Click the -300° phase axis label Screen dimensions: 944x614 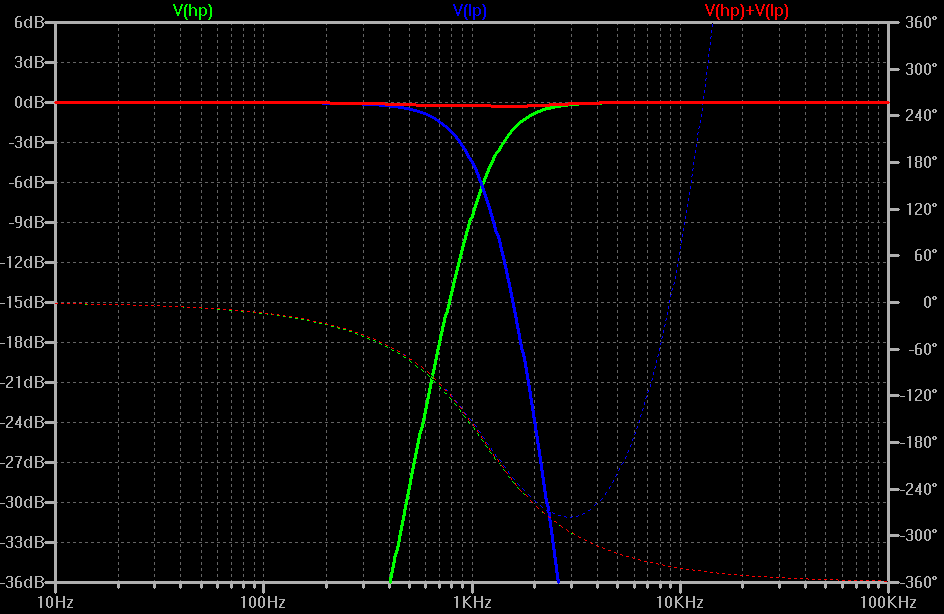919,536
